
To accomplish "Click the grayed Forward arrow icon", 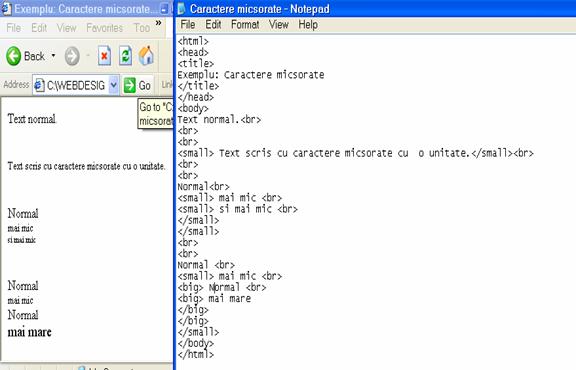I will [72, 56].
